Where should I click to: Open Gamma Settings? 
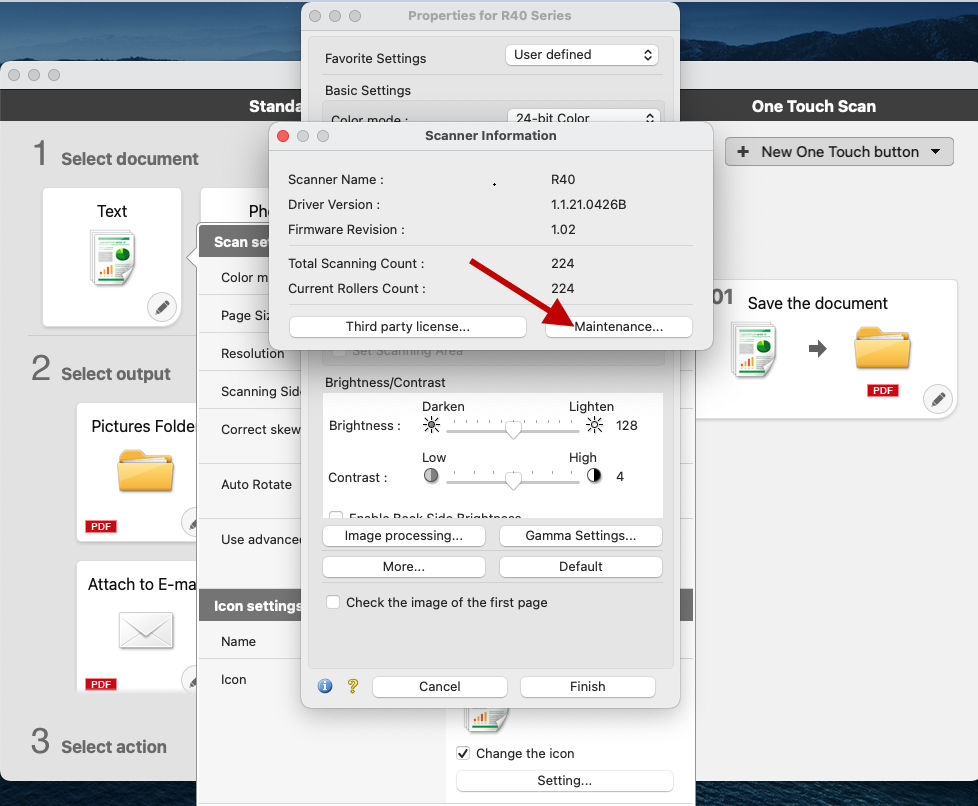pos(580,535)
